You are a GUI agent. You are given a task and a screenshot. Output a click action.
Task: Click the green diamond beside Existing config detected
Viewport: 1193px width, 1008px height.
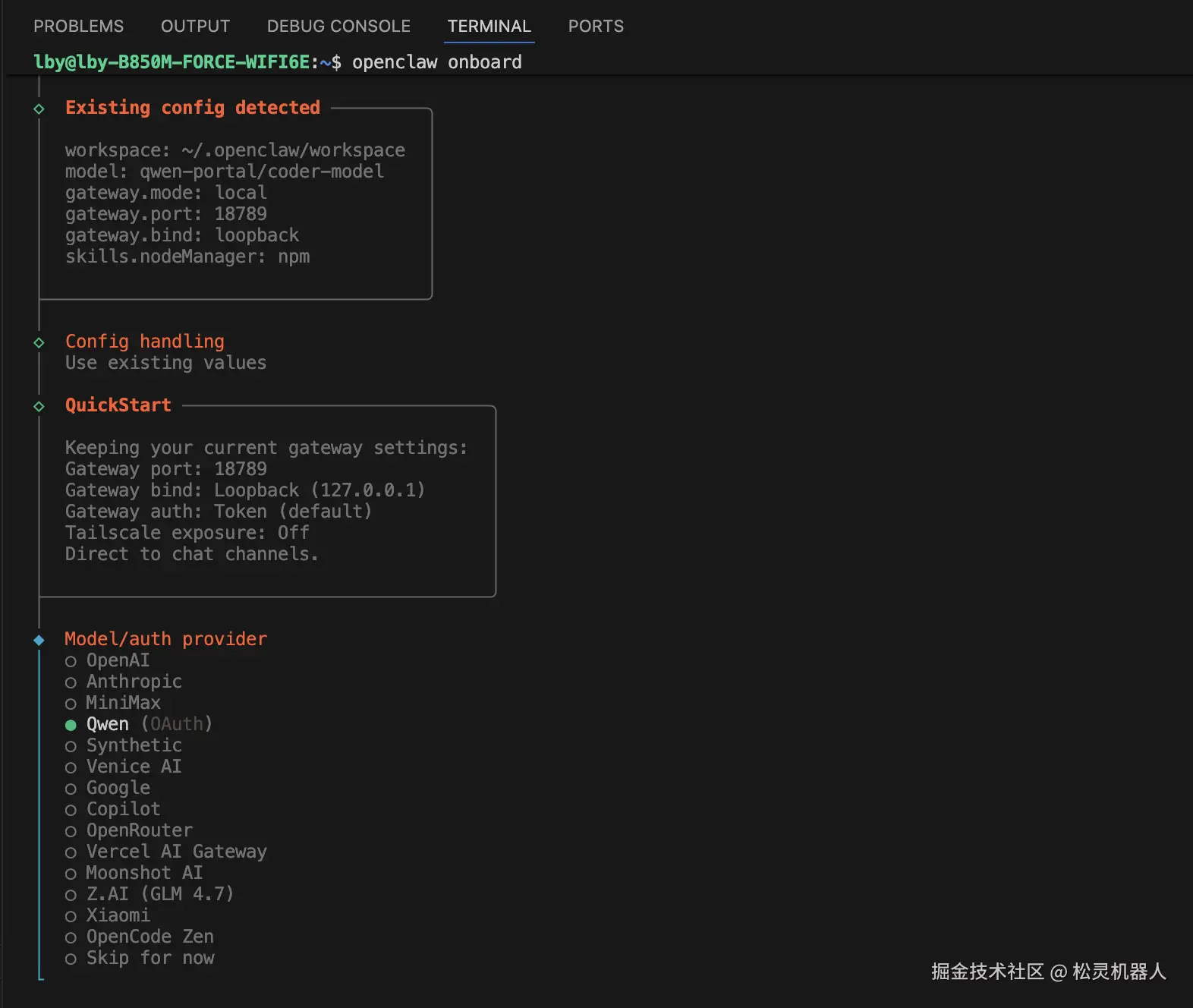click(39, 109)
